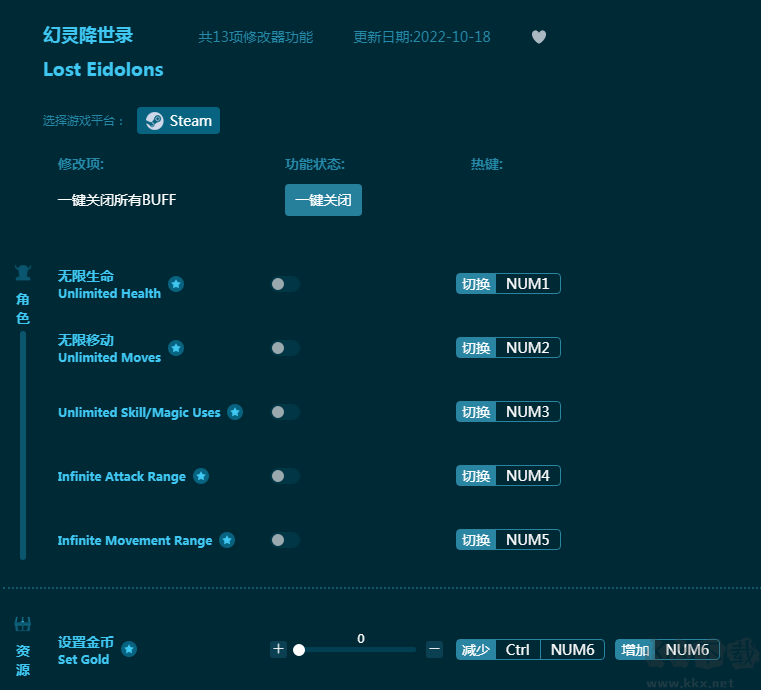Click star icon next to Infinite Attack Range
The image size is (761, 690).
[x=201, y=476]
